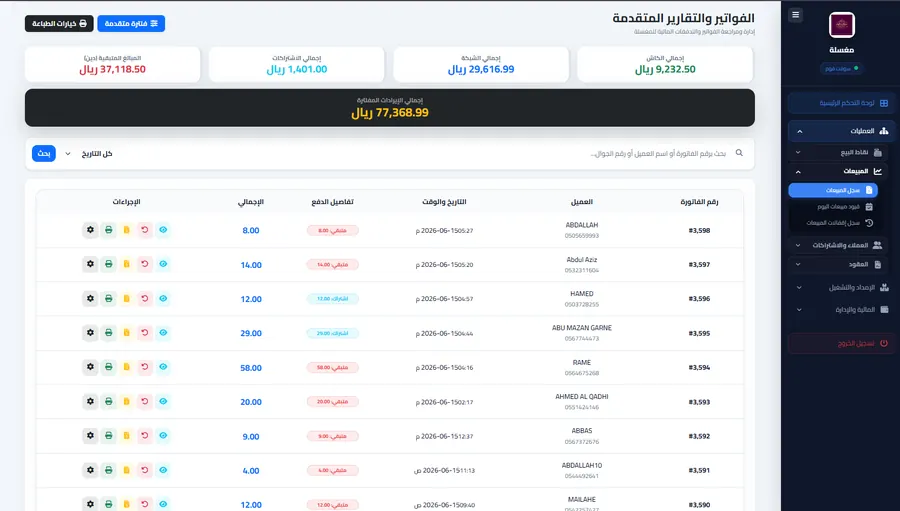Click the yellow document icon for invoice #3,591
This screenshot has width=900, height=511.
coord(126,470)
